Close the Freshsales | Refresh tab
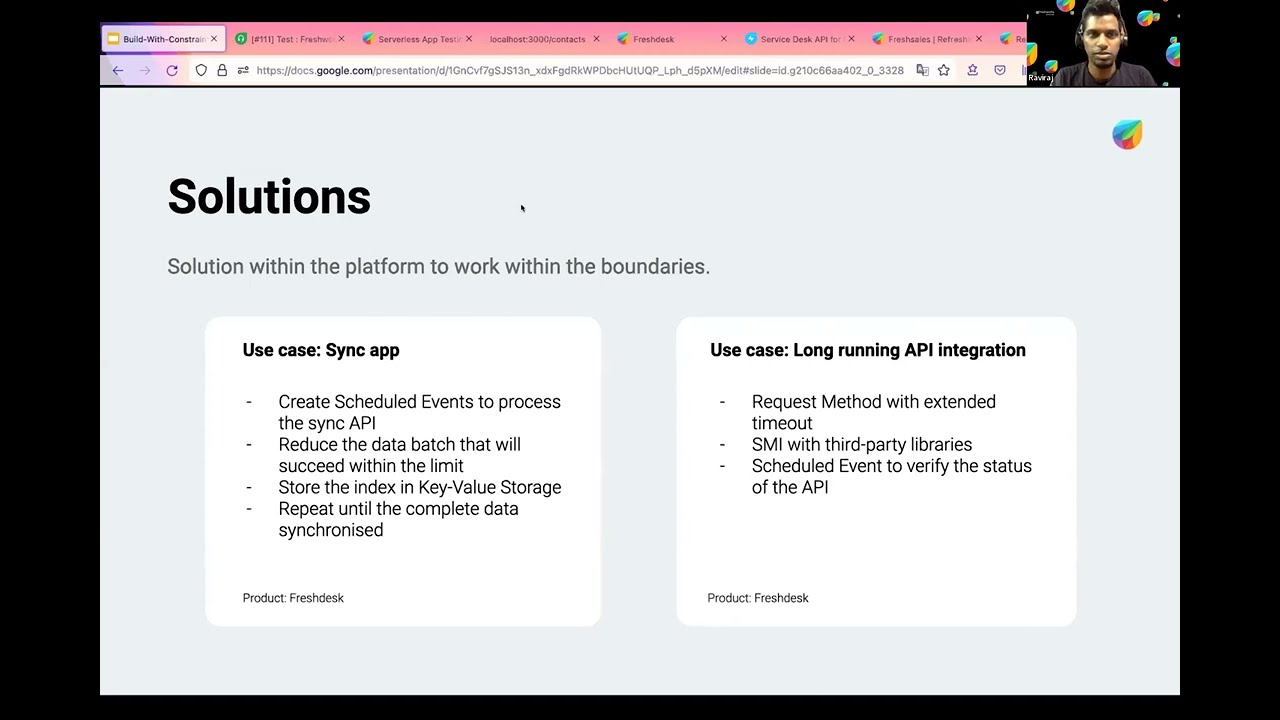 pos(978,39)
